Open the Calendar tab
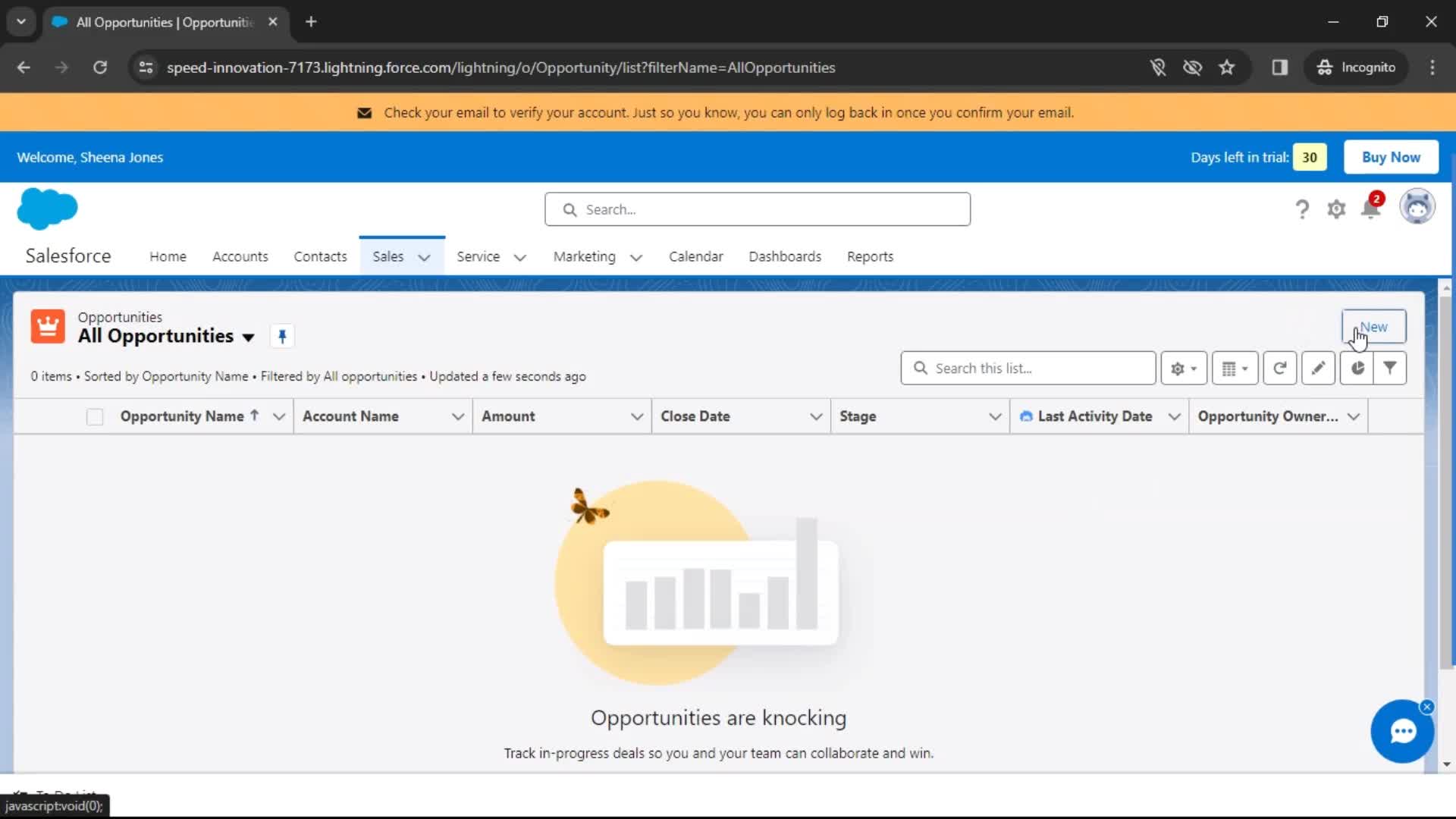This screenshot has height=819, width=1456. pos(695,256)
